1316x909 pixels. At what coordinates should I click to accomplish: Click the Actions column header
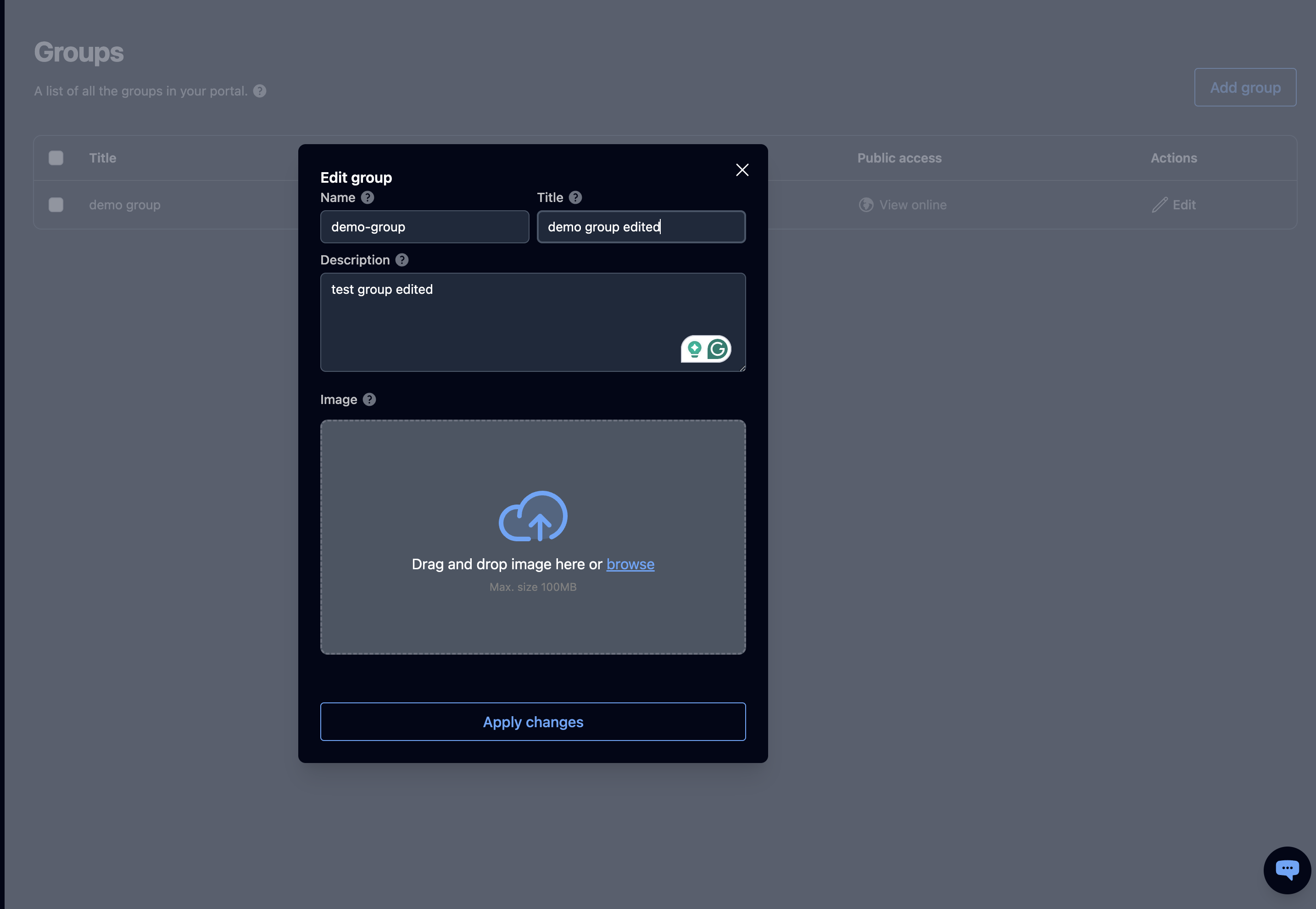(1174, 158)
